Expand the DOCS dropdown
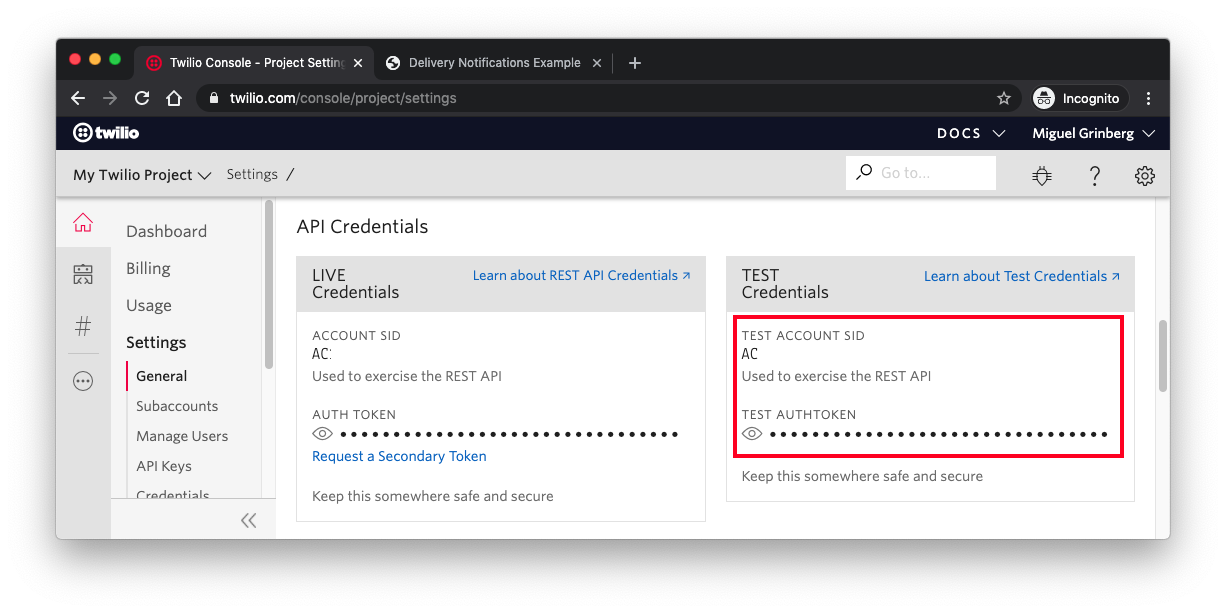Screen dimensions: 1226x613 [971, 133]
